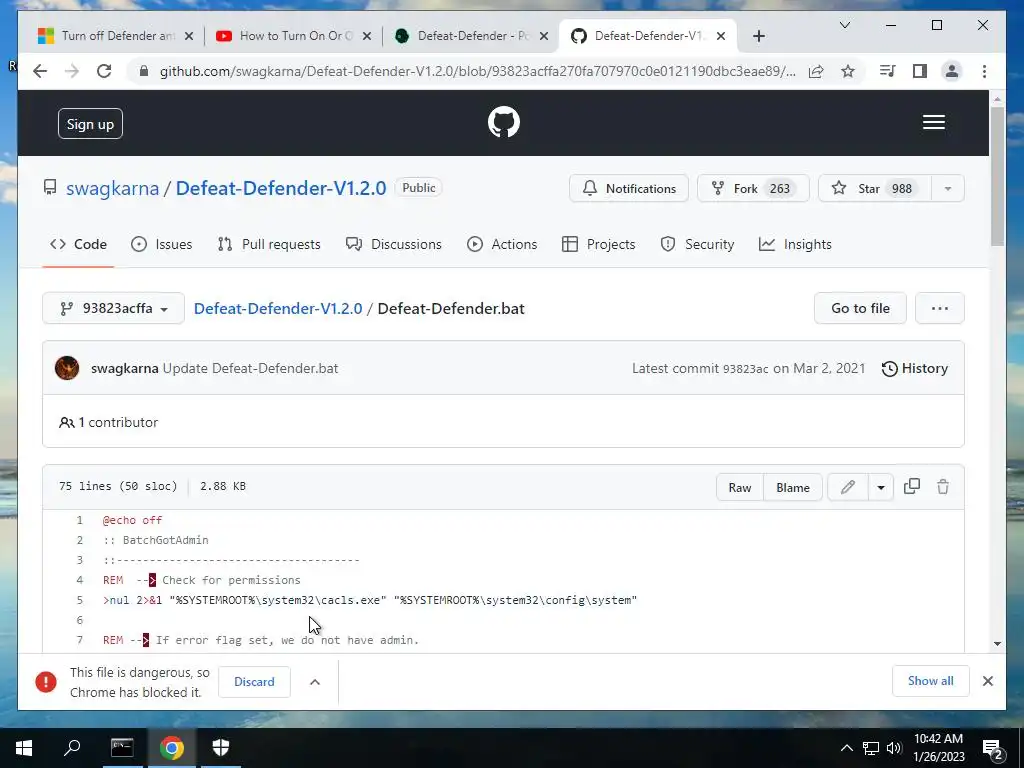The height and width of the screenshot is (768, 1024).
Task: Expand blocked download options chevron
Action: pos(315,682)
